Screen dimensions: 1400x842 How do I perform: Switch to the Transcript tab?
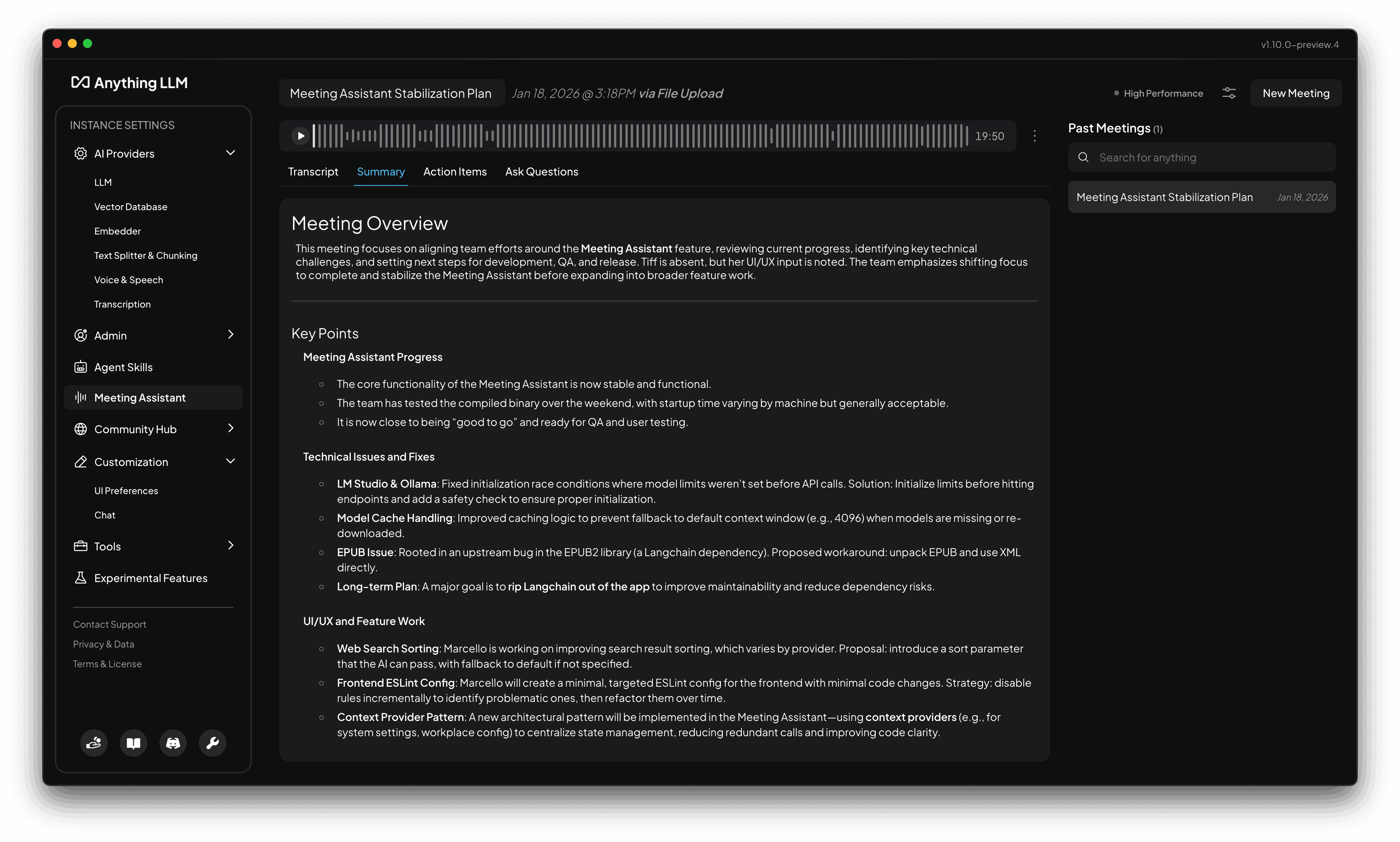pos(312,172)
